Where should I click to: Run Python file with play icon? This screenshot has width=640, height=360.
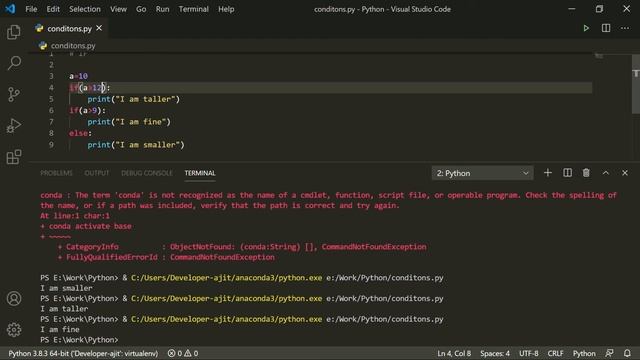(586, 28)
